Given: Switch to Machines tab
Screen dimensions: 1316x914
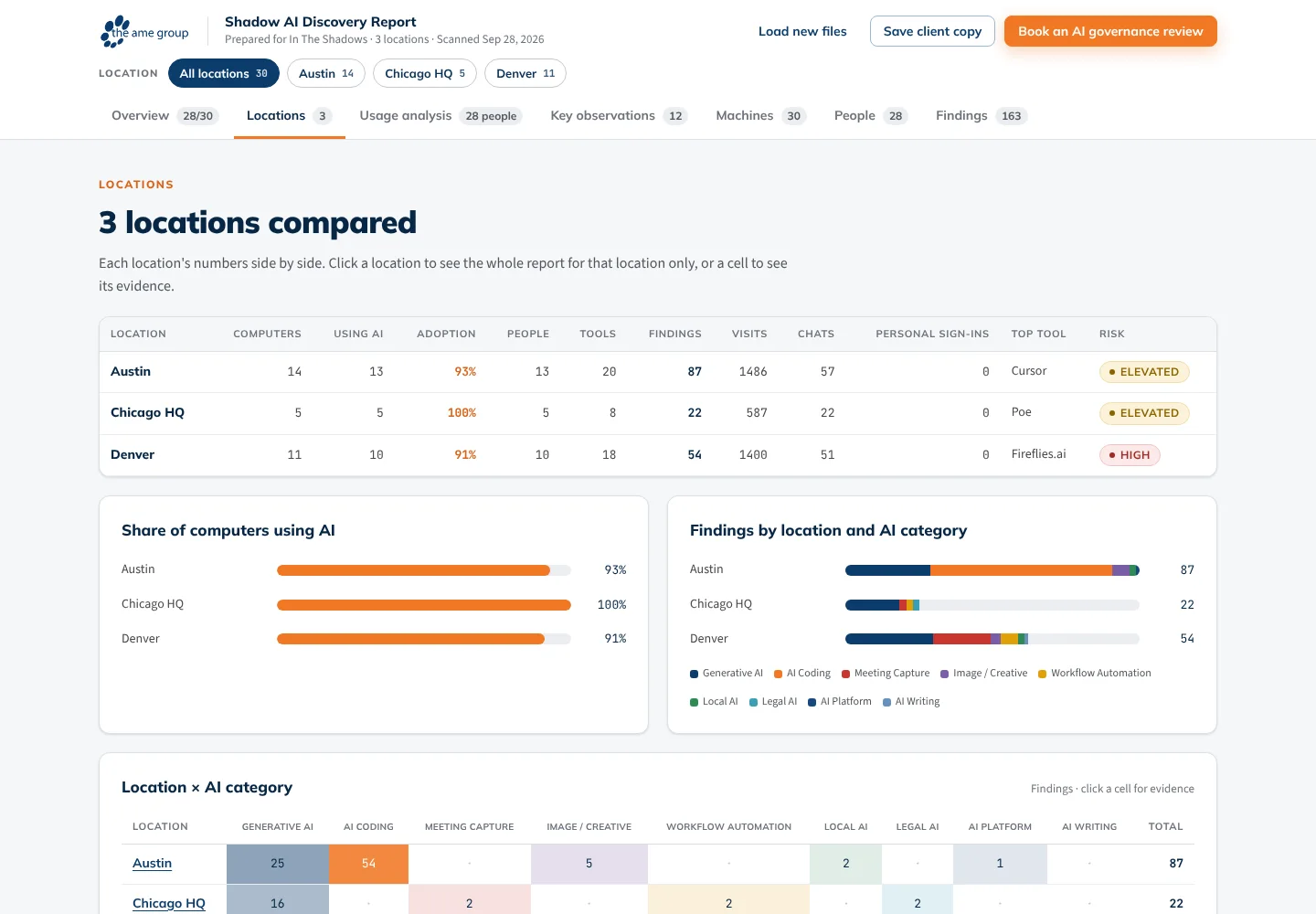Looking at the screenshot, I should tap(760, 116).
